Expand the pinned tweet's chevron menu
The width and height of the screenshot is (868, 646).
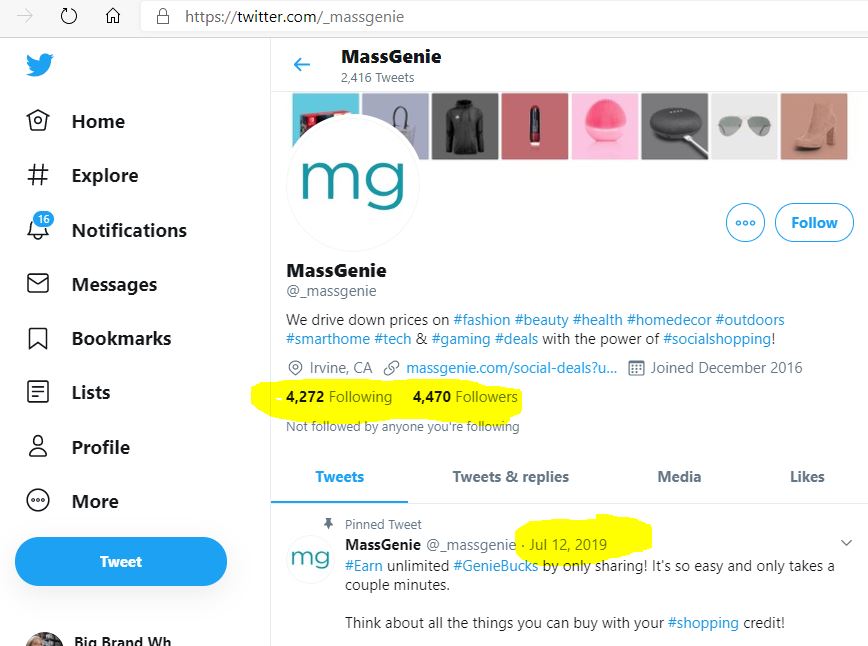[846, 543]
